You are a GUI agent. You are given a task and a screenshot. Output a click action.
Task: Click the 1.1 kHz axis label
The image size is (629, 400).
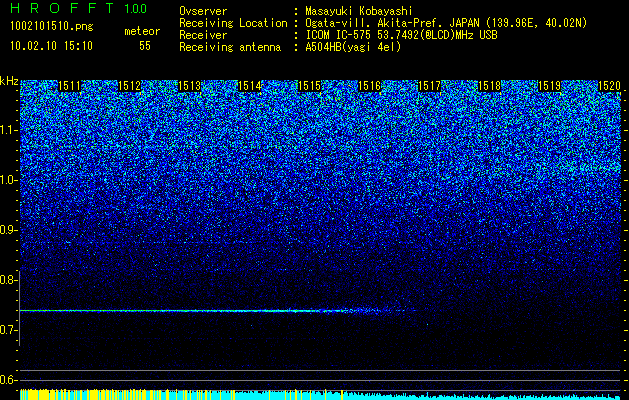(x=9, y=130)
